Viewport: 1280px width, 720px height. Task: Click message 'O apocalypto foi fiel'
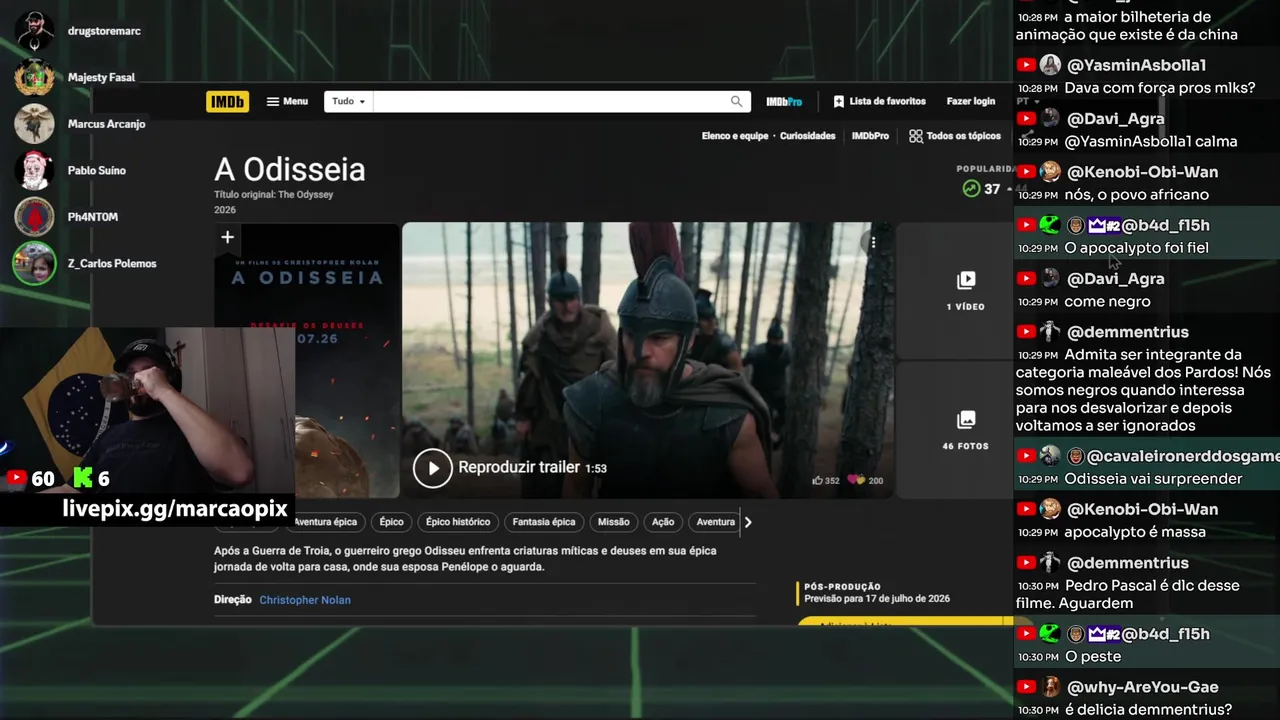click(x=1136, y=248)
